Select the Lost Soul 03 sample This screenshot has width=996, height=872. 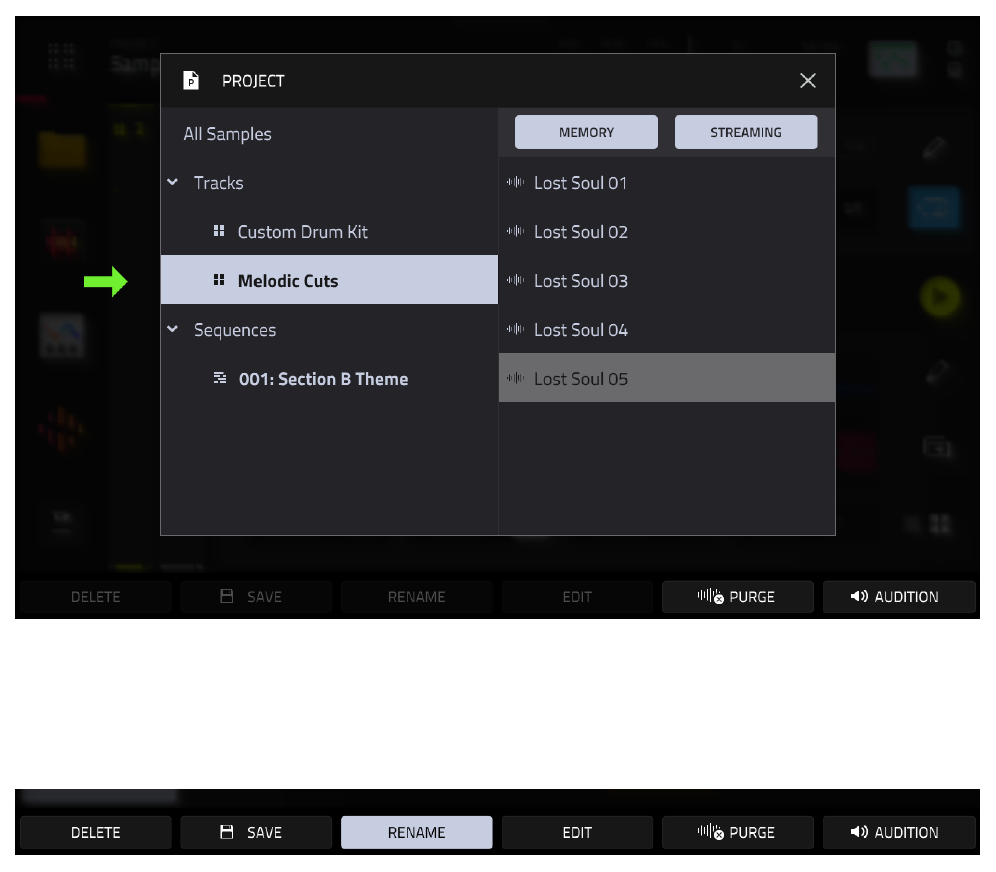[667, 281]
